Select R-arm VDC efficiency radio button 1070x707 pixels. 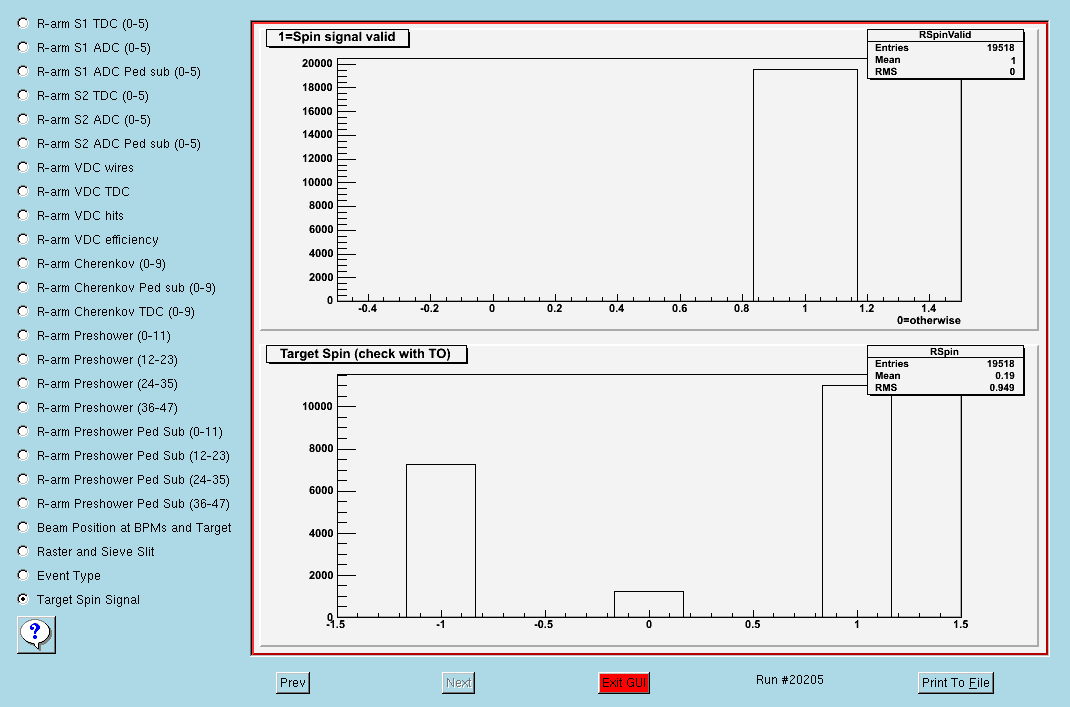pos(23,239)
